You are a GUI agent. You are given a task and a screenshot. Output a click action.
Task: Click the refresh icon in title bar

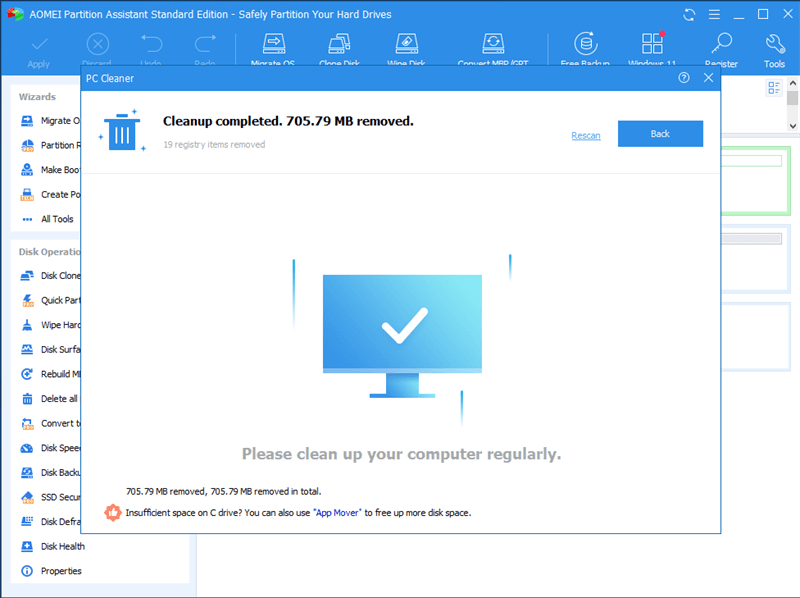pyautogui.click(x=689, y=14)
